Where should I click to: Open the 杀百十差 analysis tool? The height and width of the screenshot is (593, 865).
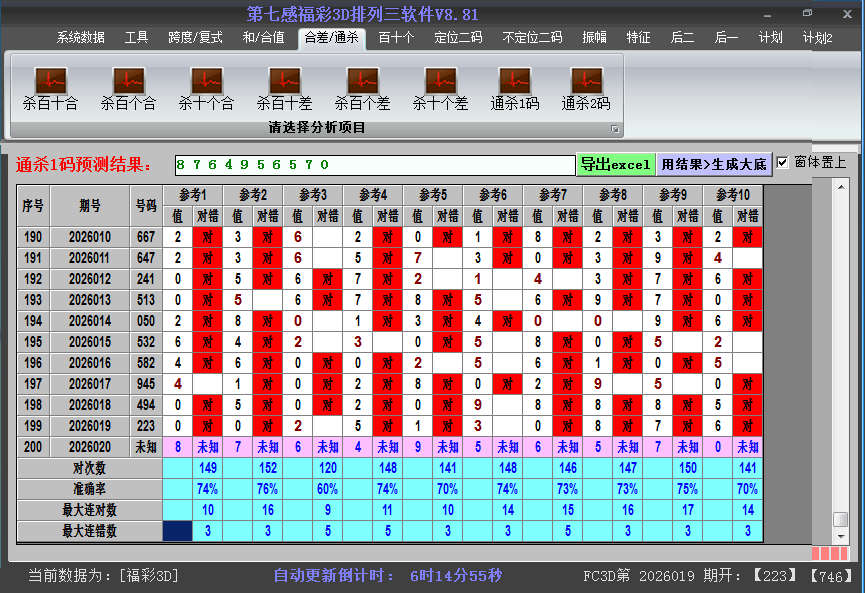[x=283, y=85]
